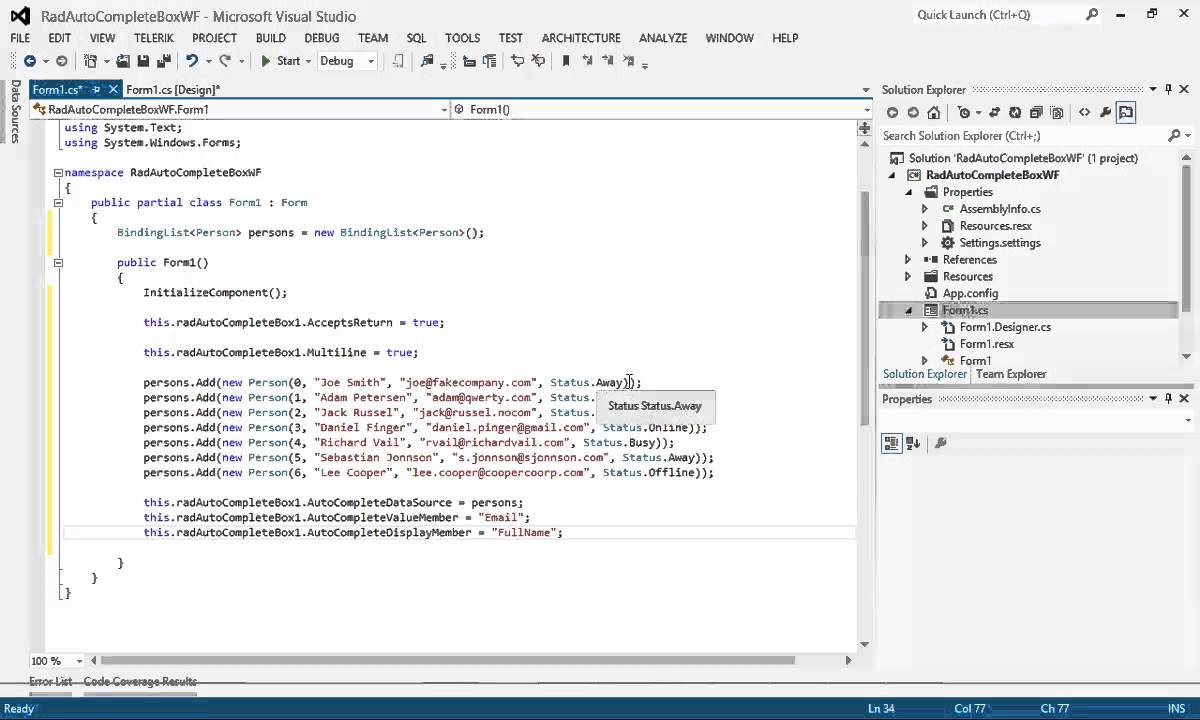Toggle a bookmark using the toolbar flag icon
The width and height of the screenshot is (1200, 720).
[566, 61]
